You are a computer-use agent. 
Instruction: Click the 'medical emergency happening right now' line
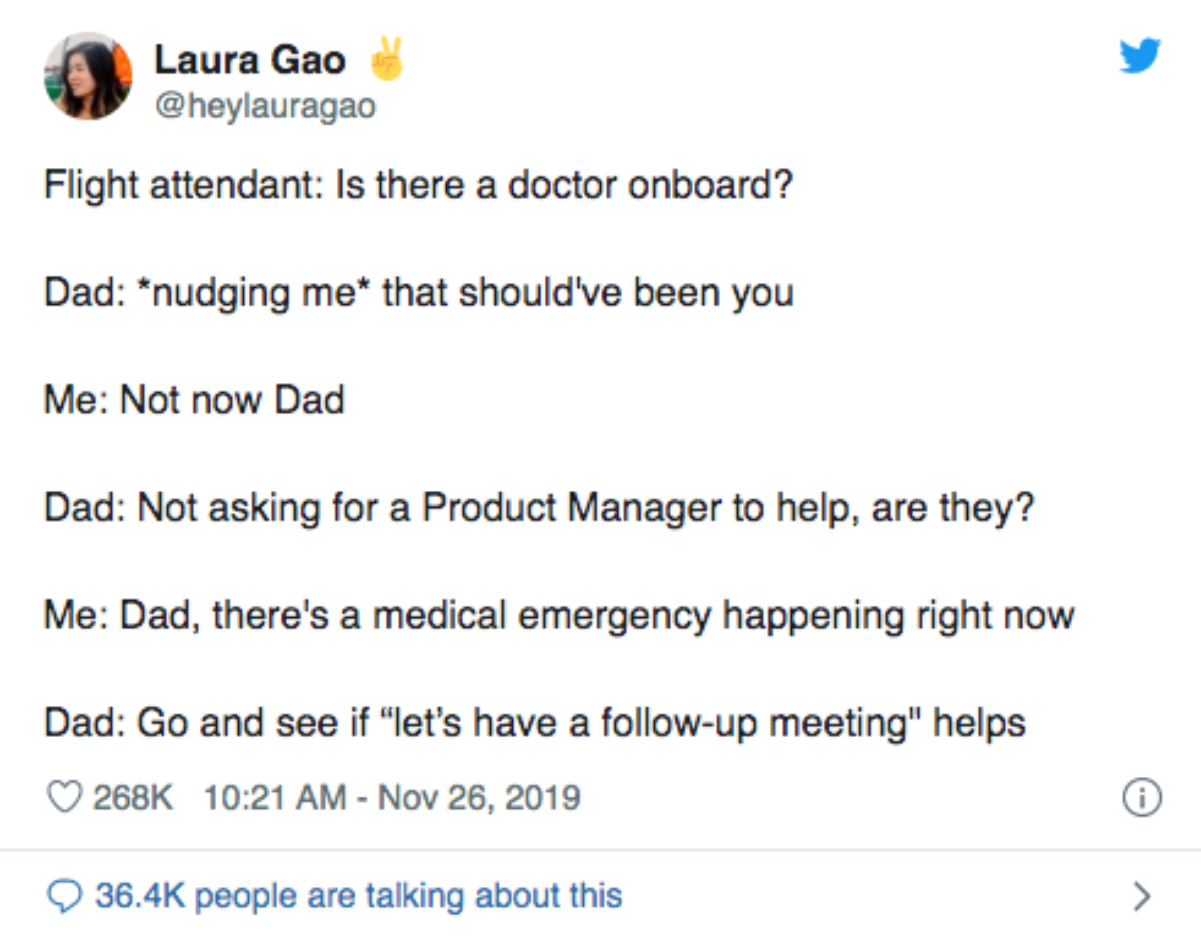coord(723,614)
